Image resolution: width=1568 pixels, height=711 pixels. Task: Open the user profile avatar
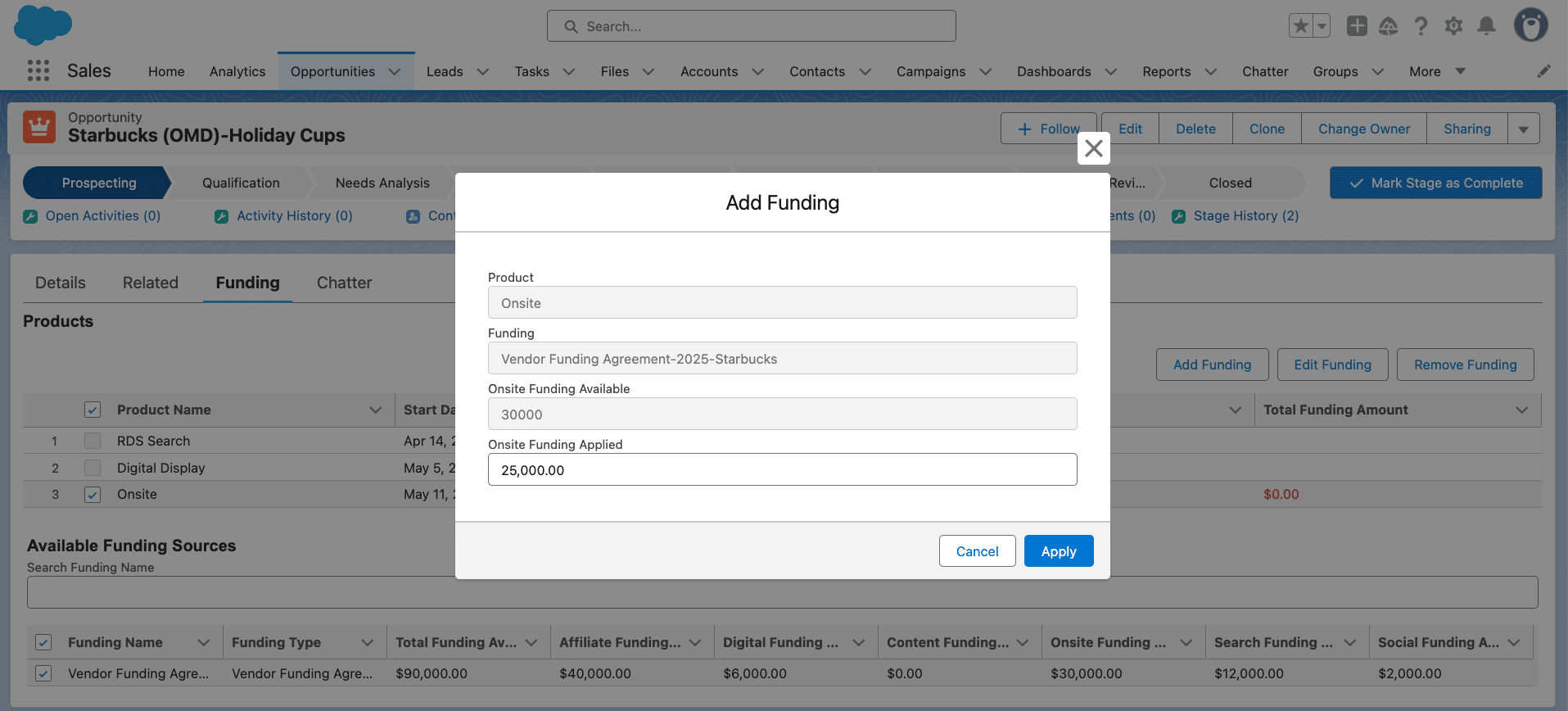click(1530, 25)
